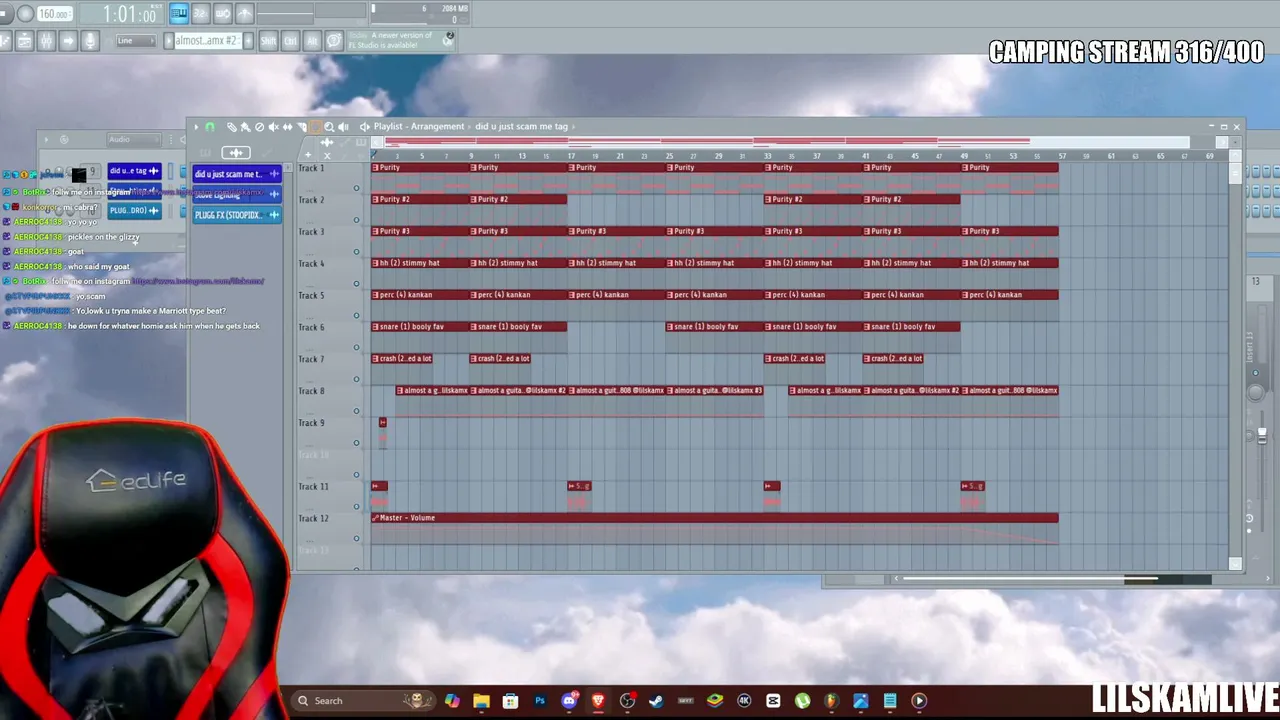Select the Stove Lightning clip in picker
This screenshot has height=720, width=1280.
pyautogui.click(x=237, y=195)
